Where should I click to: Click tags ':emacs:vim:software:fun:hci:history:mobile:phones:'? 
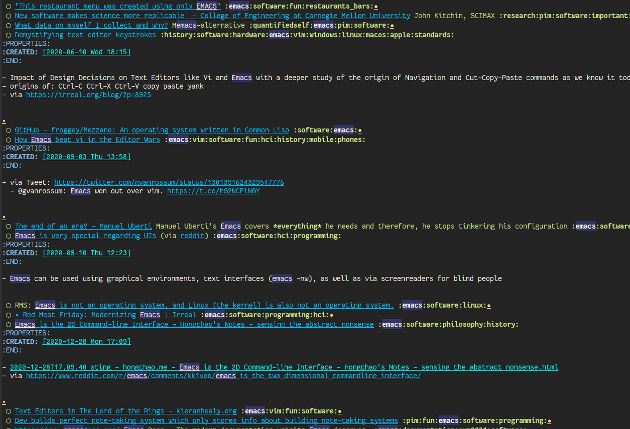pos(265,139)
